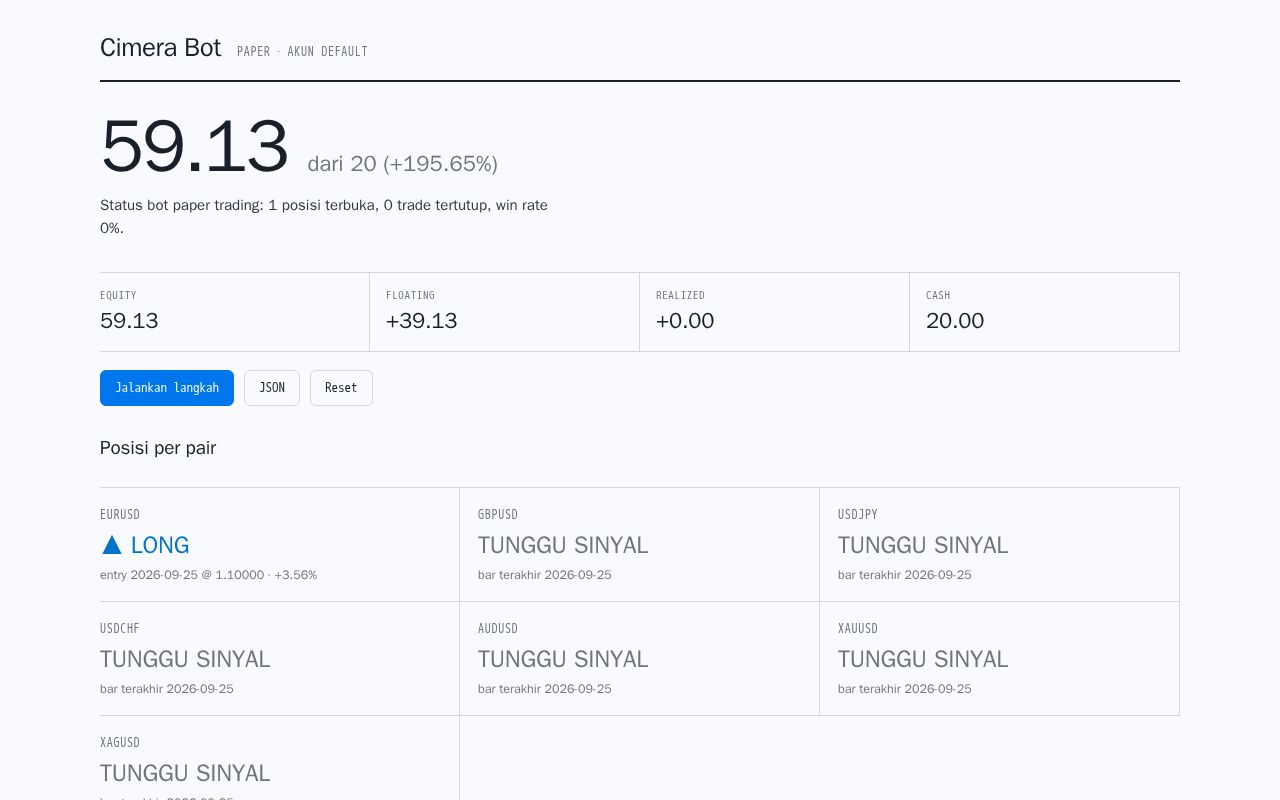Click the EURUSD entry 2026-09-25 @ 1.10000 line
The height and width of the screenshot is (800, 1280).
coord(208,575)
